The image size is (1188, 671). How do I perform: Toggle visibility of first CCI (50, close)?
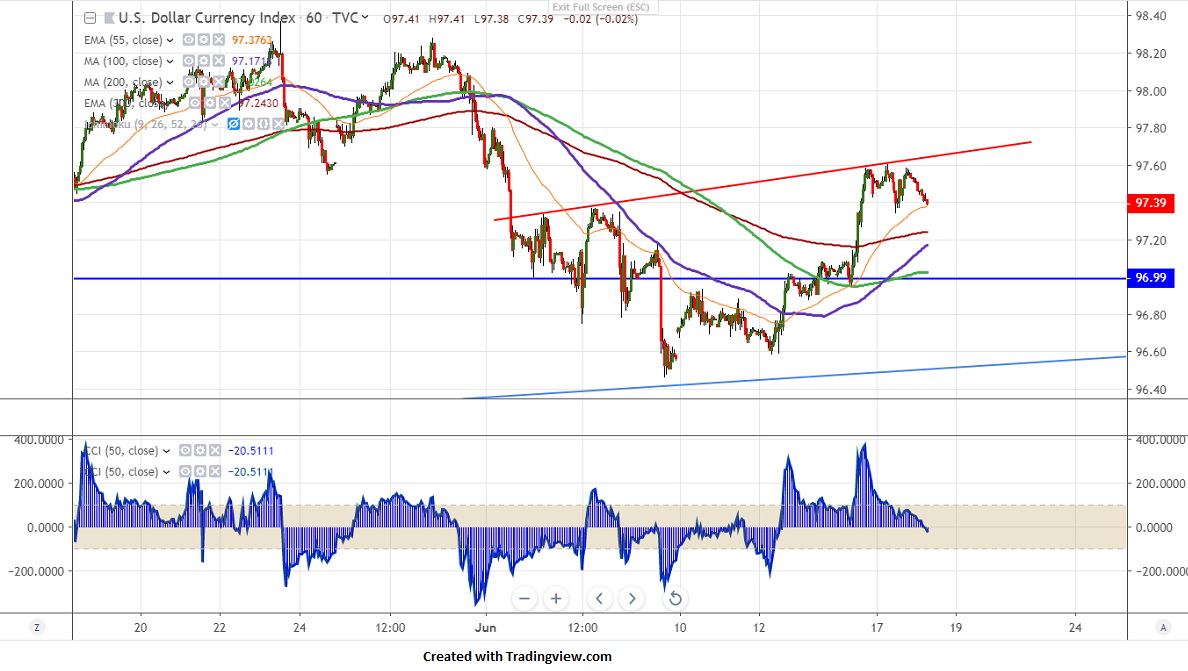pyautogui.click(x=185, y=451)
